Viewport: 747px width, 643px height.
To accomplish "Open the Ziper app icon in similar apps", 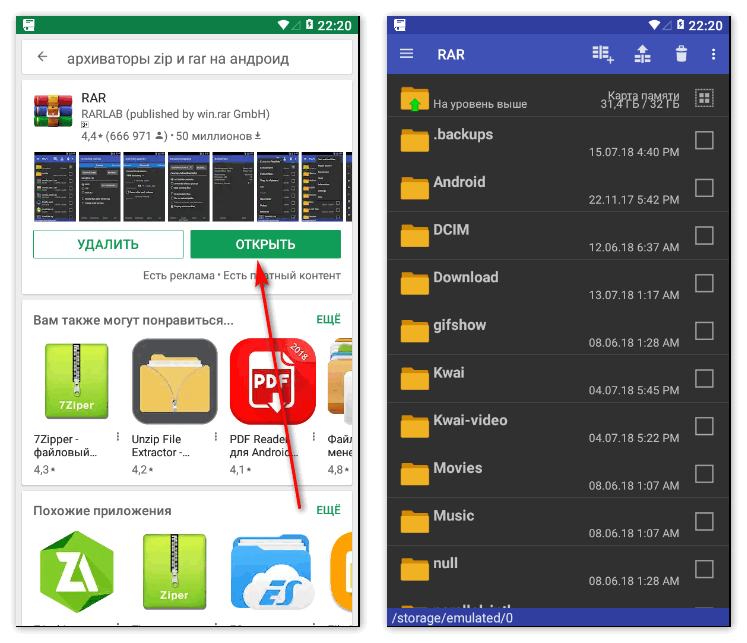I will [174, 572].
